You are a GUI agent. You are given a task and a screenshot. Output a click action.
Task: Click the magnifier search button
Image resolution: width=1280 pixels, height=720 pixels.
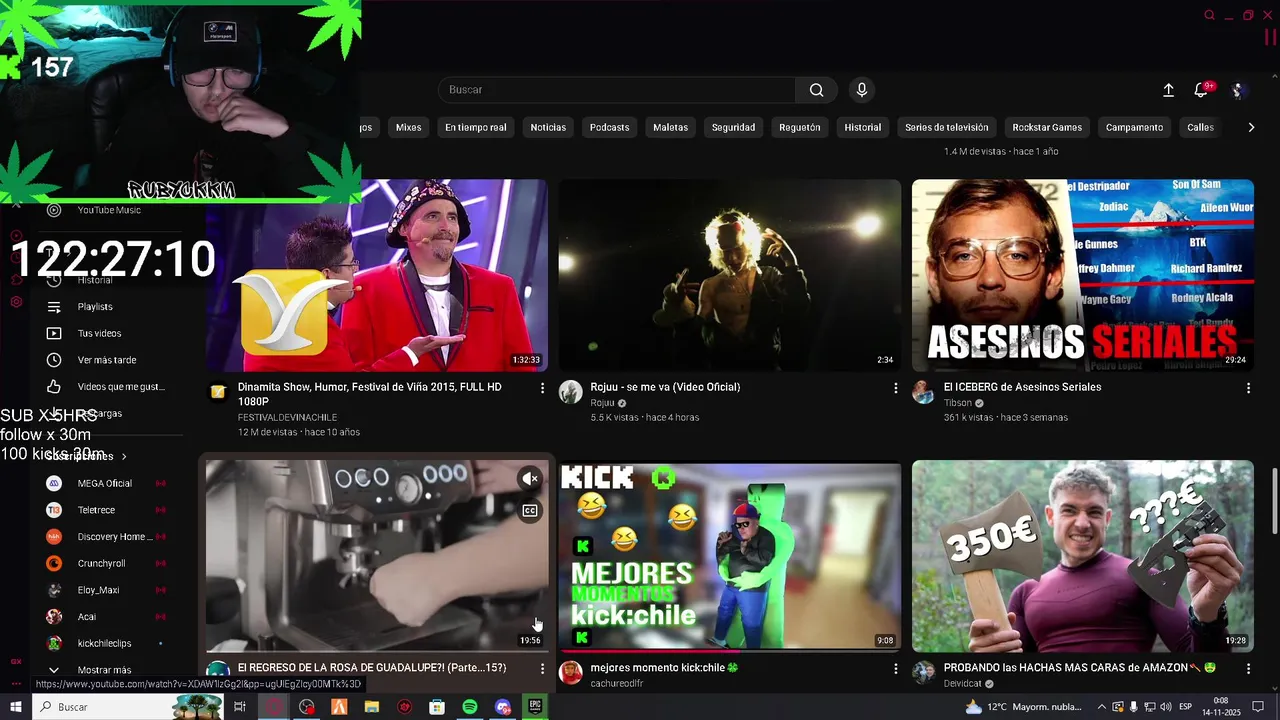(816, 90)
